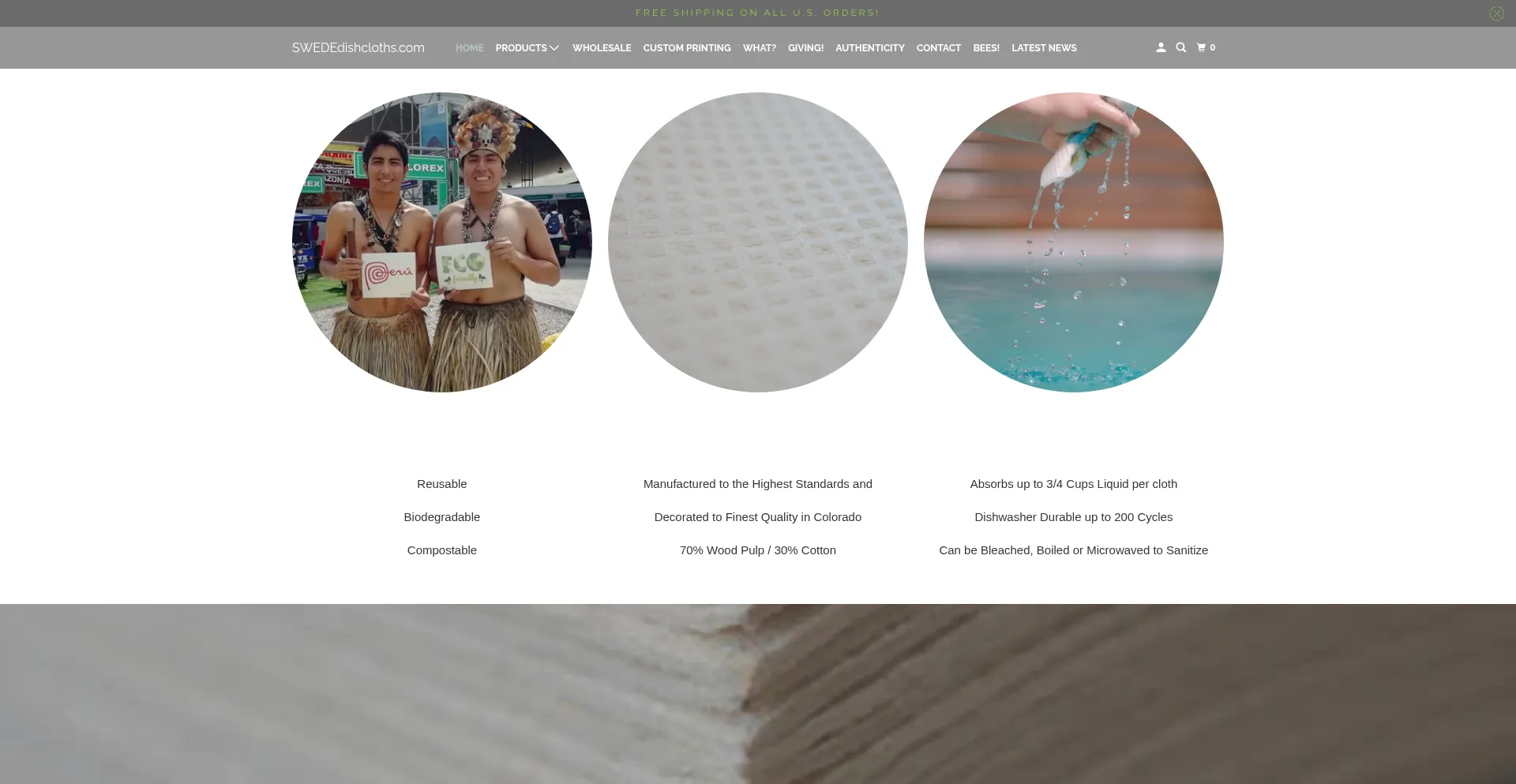
Task: Open the water dripping cloth image
Action: [x=1073, y=242]
